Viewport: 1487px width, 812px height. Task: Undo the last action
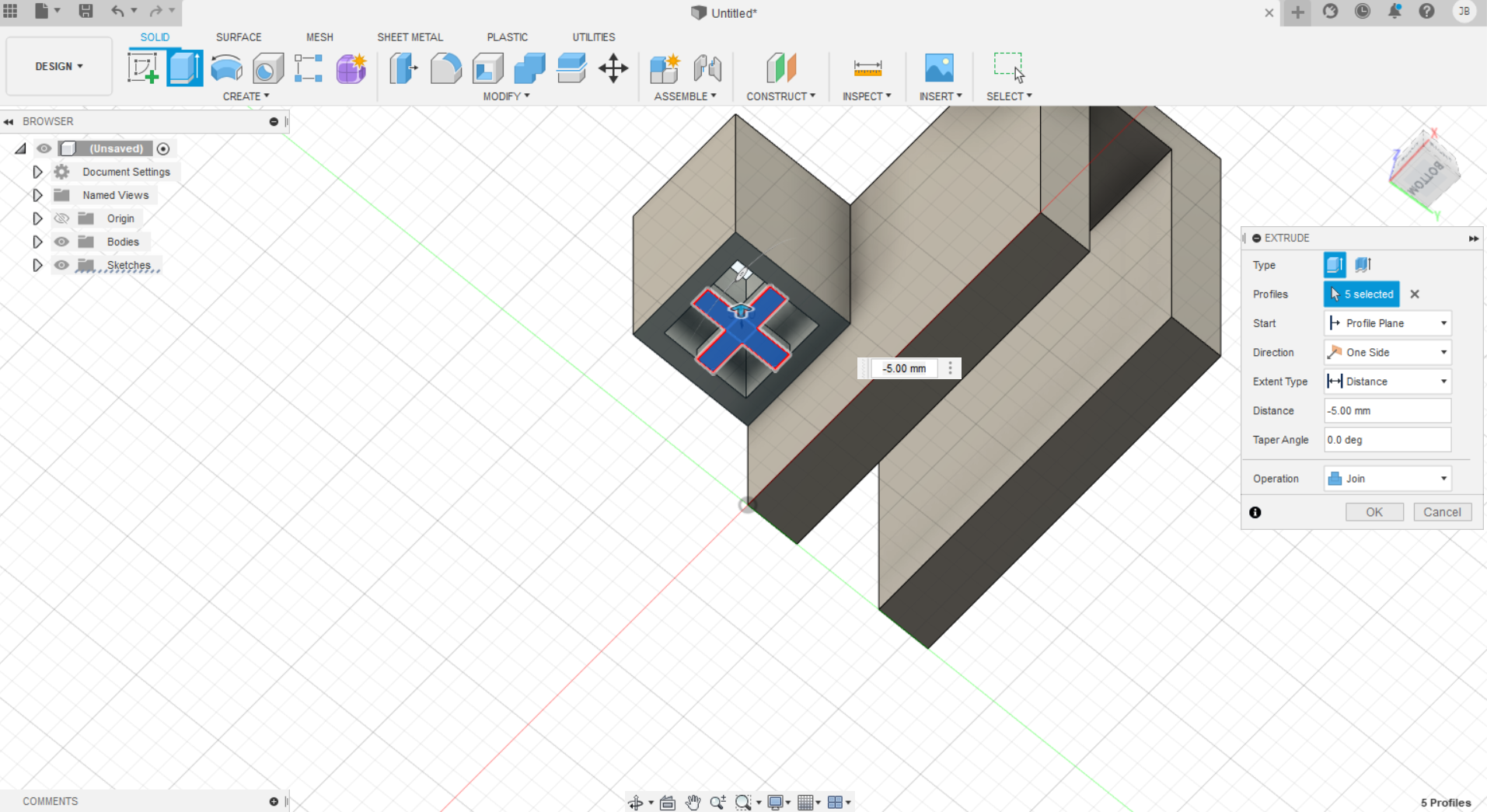click(x=117, y=11)
